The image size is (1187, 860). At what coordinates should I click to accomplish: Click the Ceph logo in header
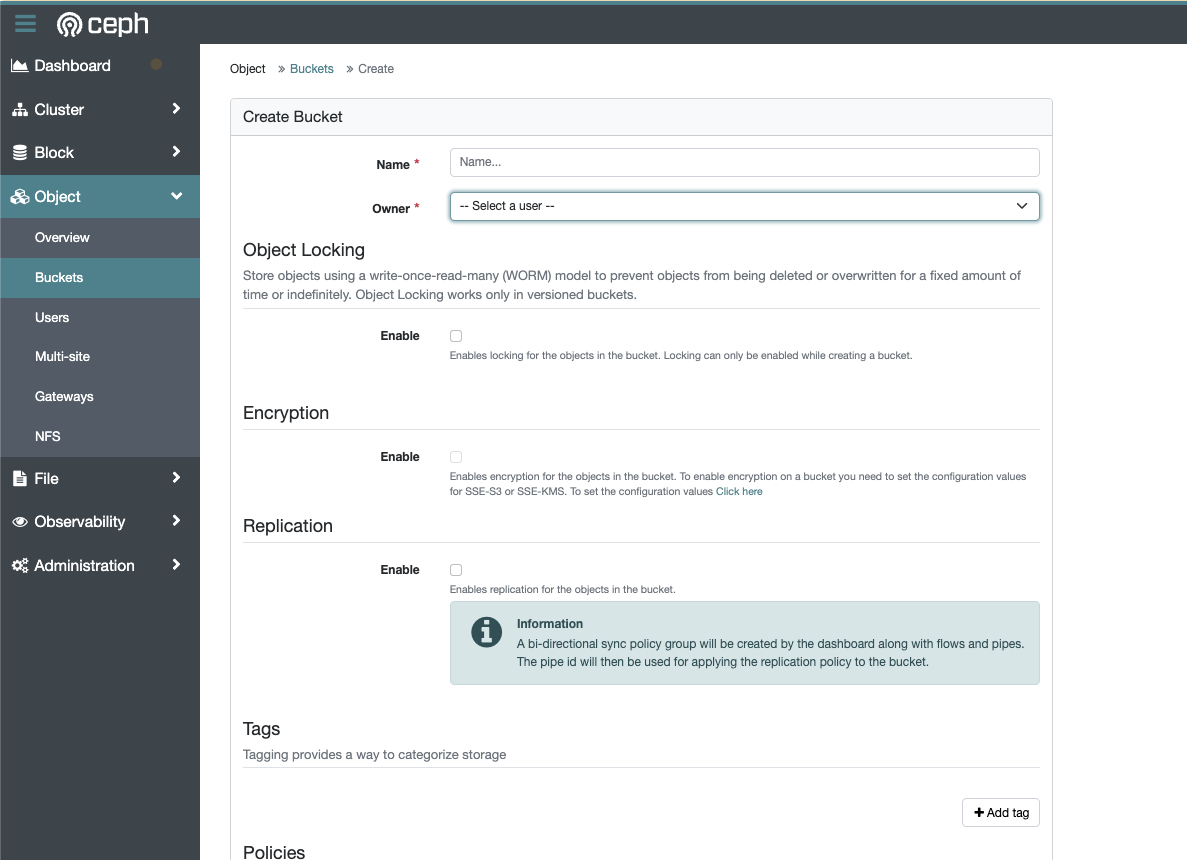coord(103,23)
